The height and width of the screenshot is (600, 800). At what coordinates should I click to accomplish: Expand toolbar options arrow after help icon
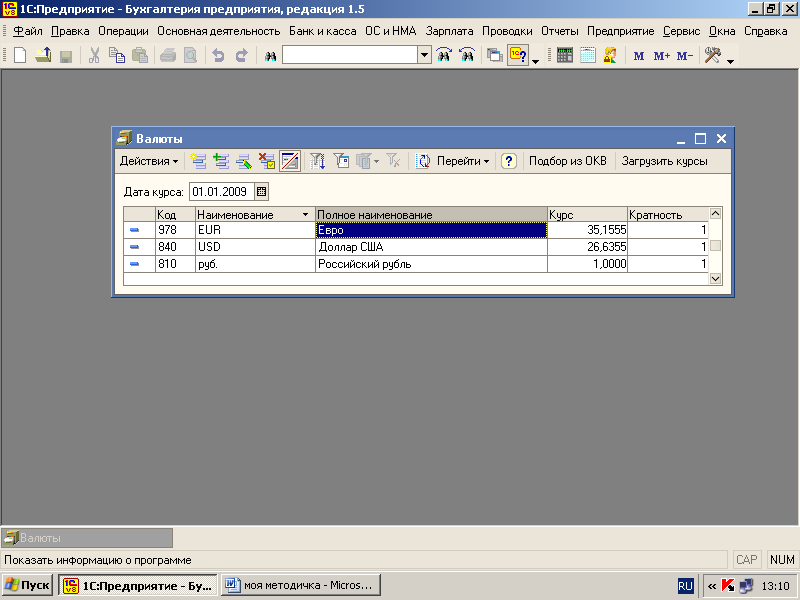[535, 61]
